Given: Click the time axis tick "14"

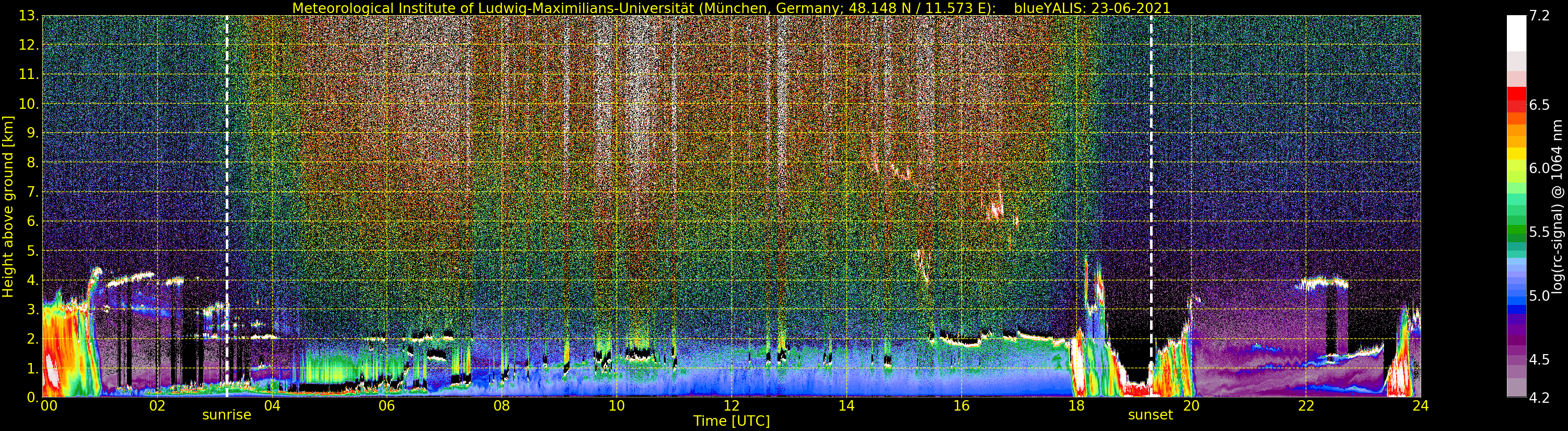Looking at the screenshot, I should (846, 405).
